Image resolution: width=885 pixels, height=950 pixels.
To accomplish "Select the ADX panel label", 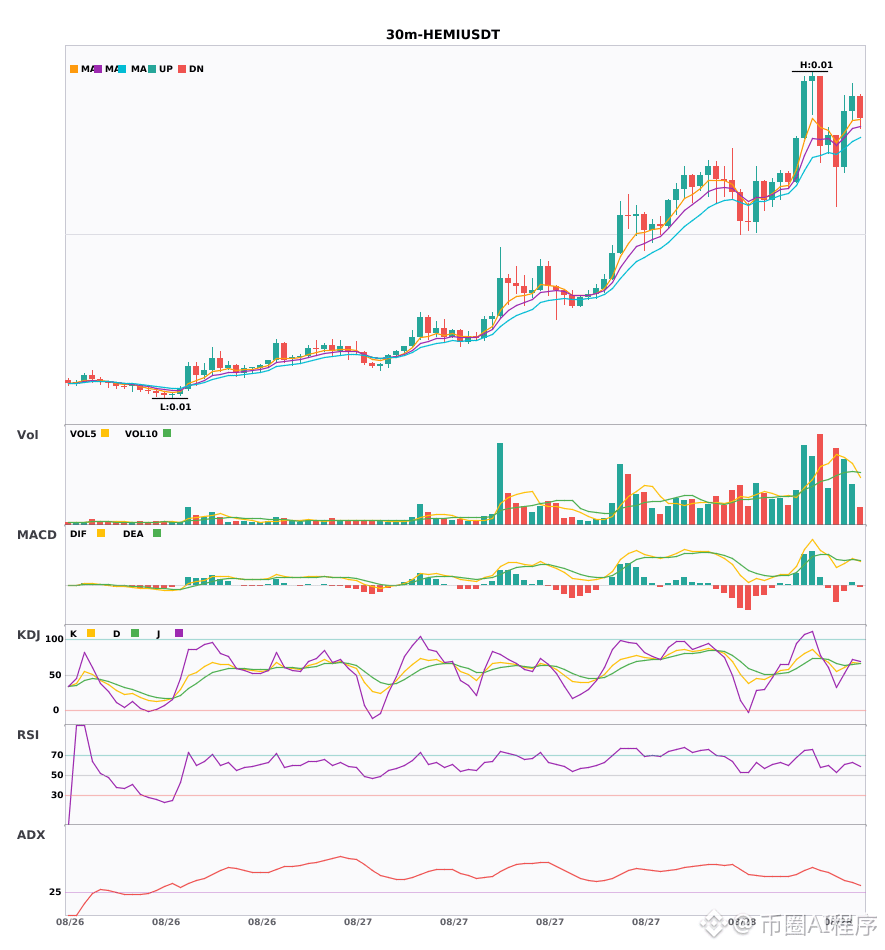I will (x=31, y=835).
